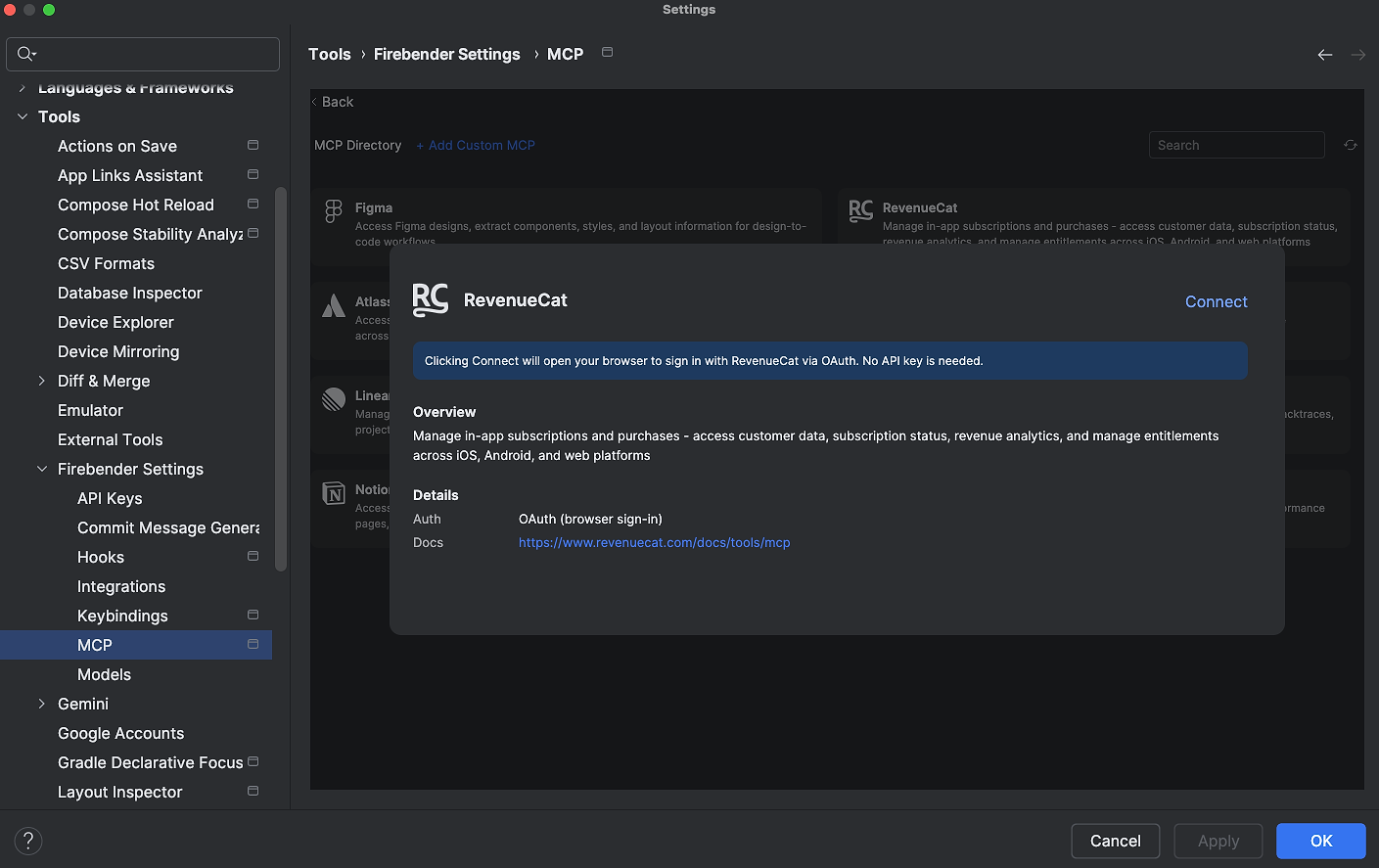Click the project icon beside Gradle Declarative Focus
Viewport: 1379px width, 868px height.
253,761
